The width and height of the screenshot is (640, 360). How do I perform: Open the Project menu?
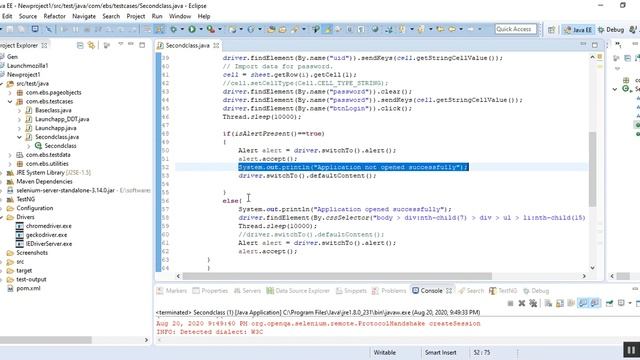pyautogui.click(x=136, y=16)
